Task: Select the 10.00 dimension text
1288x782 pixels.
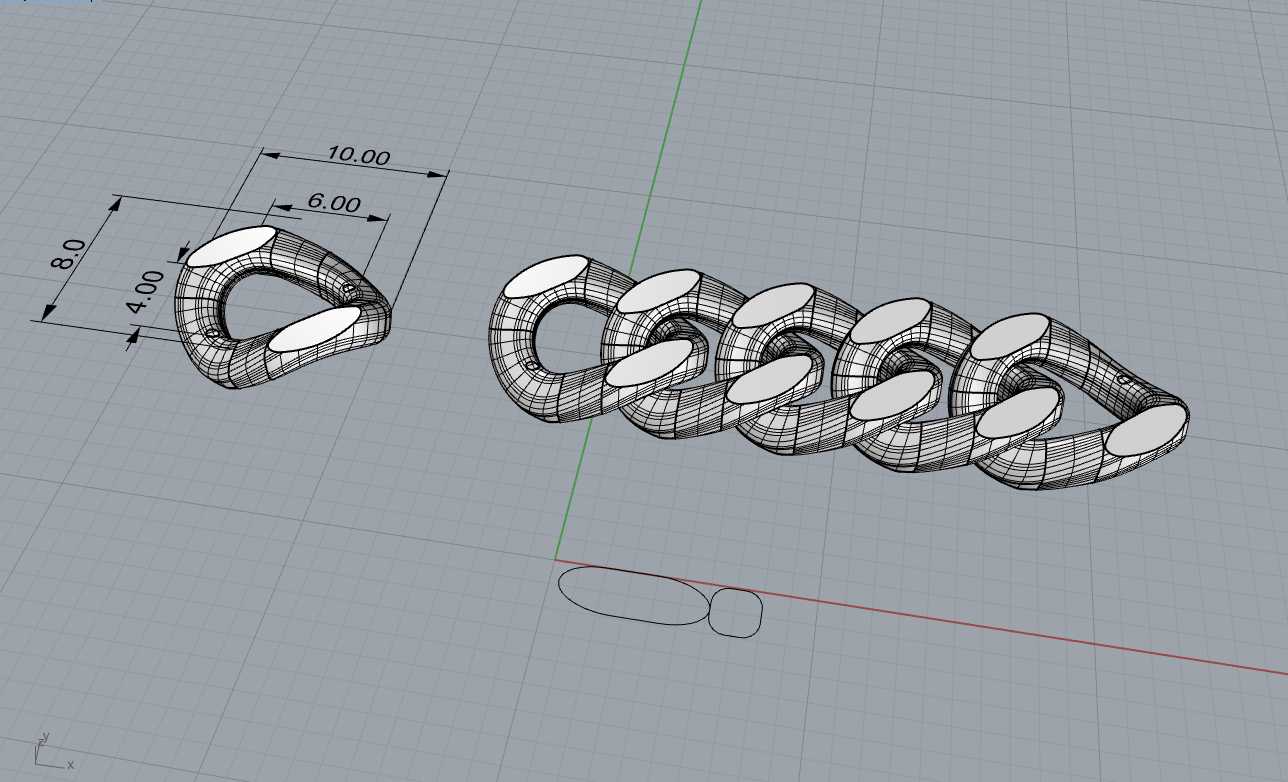Action: point(358,155)
